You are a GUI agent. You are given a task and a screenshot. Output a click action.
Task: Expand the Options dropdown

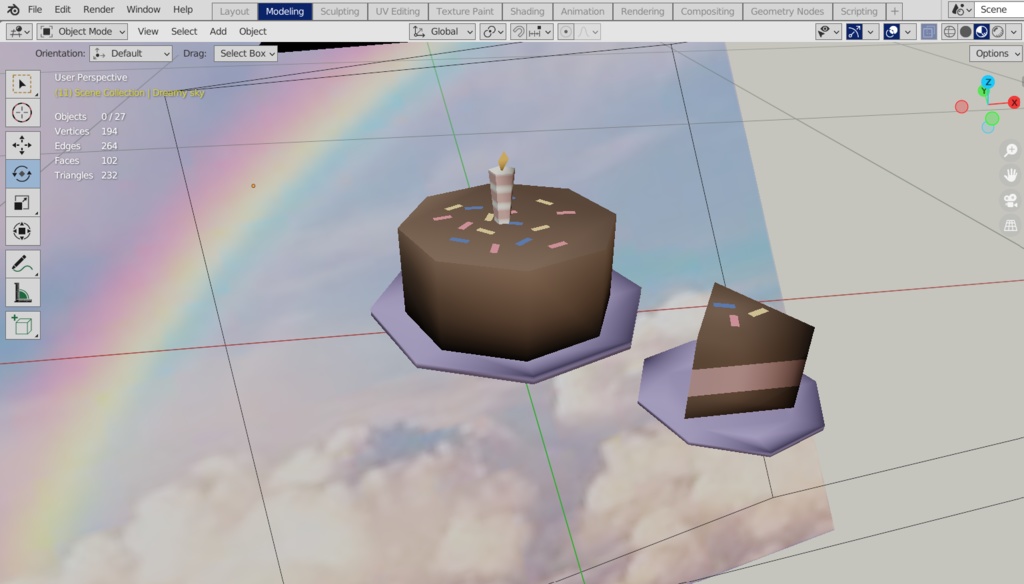coord(997,54)
